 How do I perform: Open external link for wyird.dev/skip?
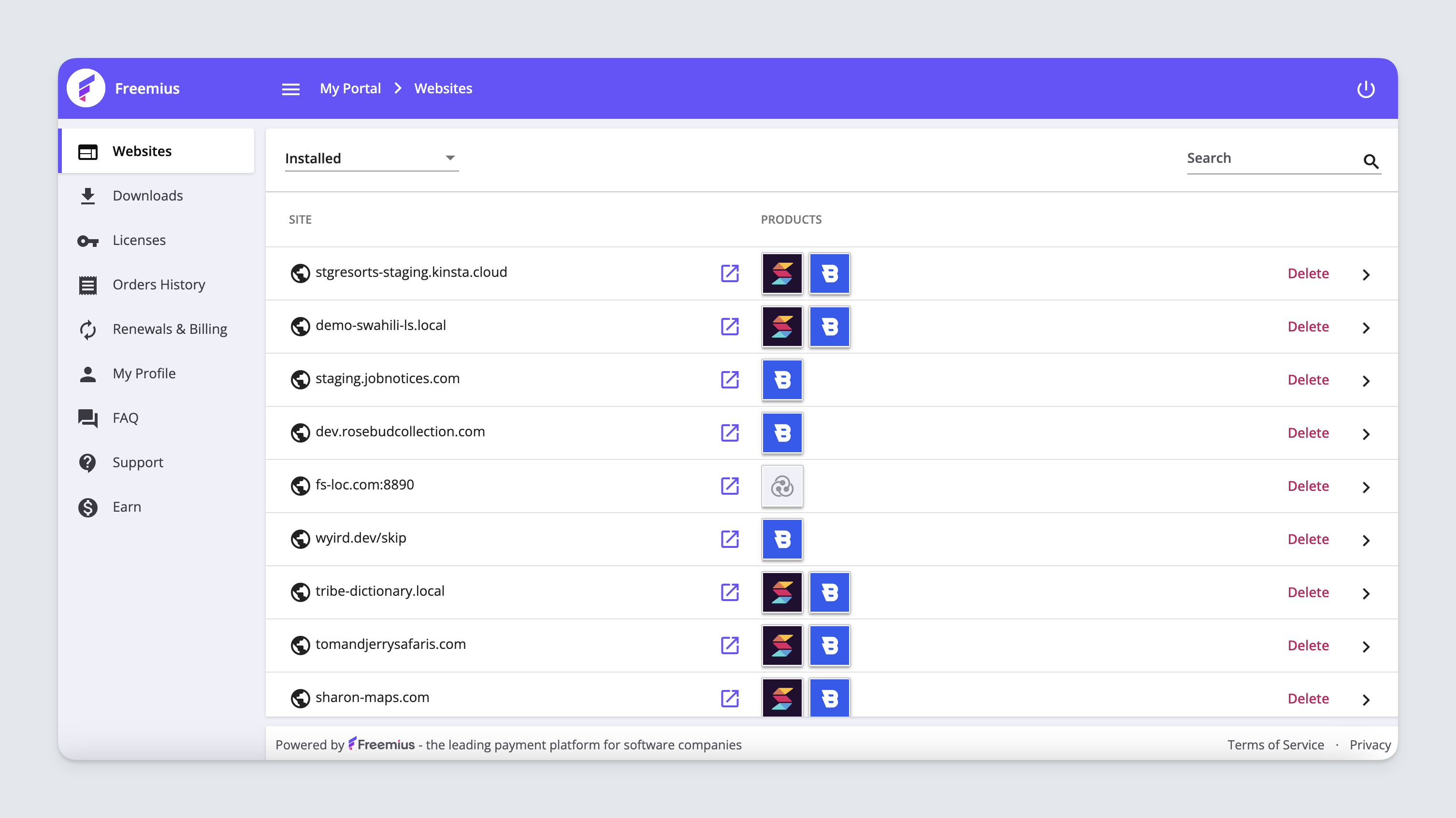(730, 539)
